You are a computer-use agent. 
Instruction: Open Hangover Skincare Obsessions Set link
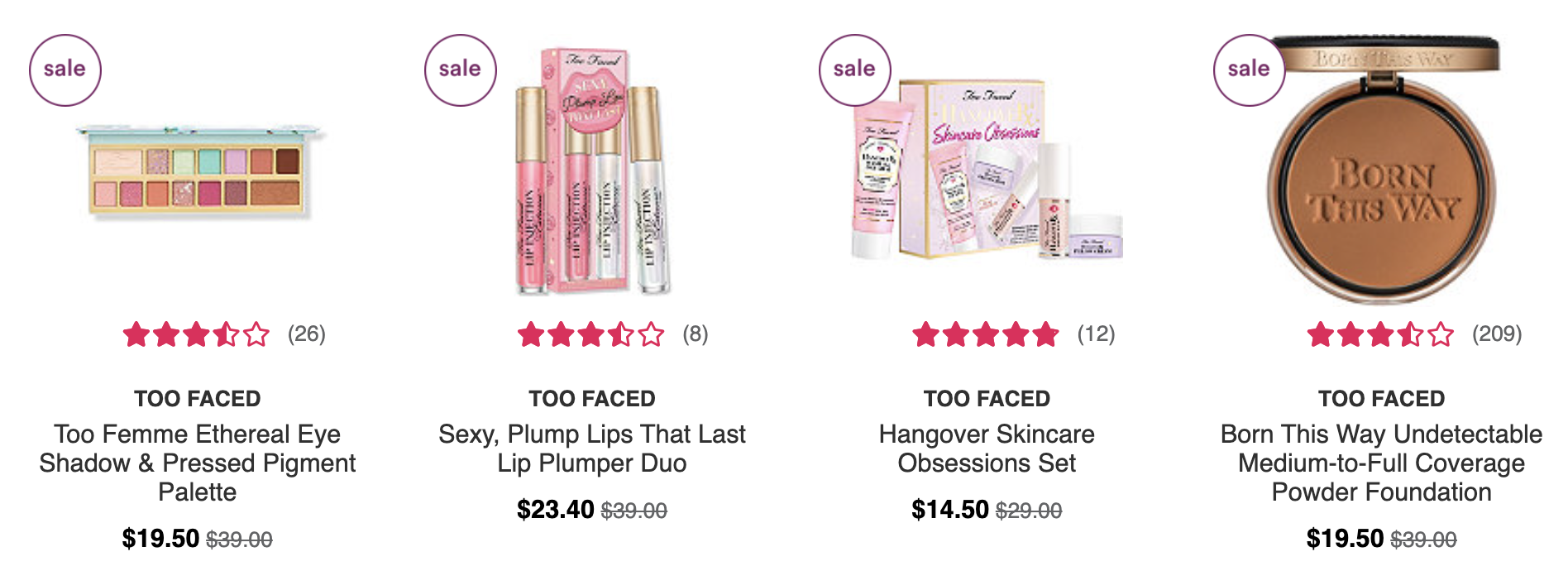[x=987, y=449]
